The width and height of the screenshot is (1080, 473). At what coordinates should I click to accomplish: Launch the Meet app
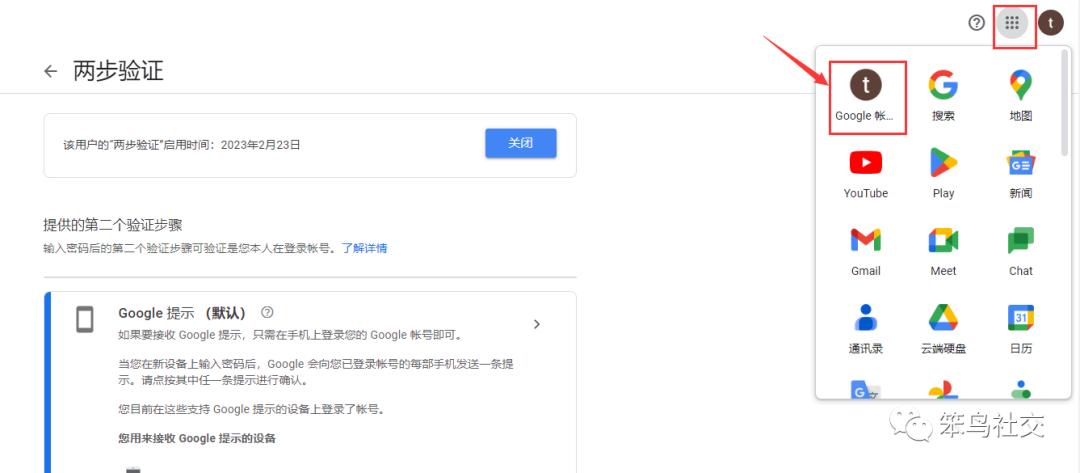pos(943,252)
